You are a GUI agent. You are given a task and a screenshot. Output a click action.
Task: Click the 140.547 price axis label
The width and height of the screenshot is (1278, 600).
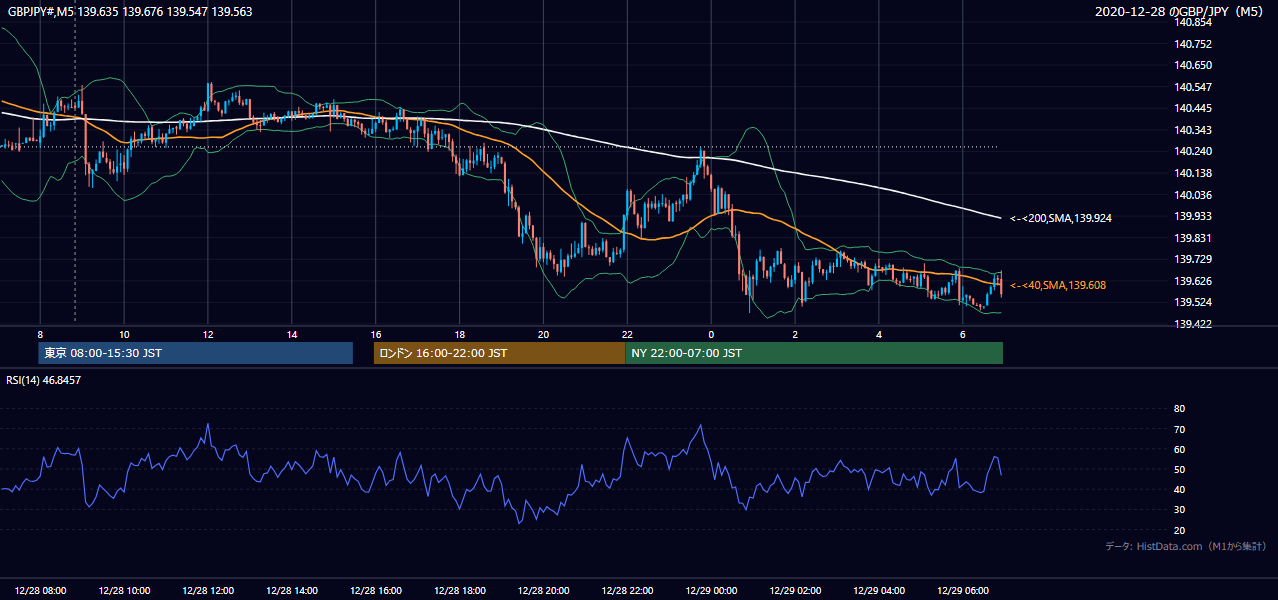pos(1194,87)
